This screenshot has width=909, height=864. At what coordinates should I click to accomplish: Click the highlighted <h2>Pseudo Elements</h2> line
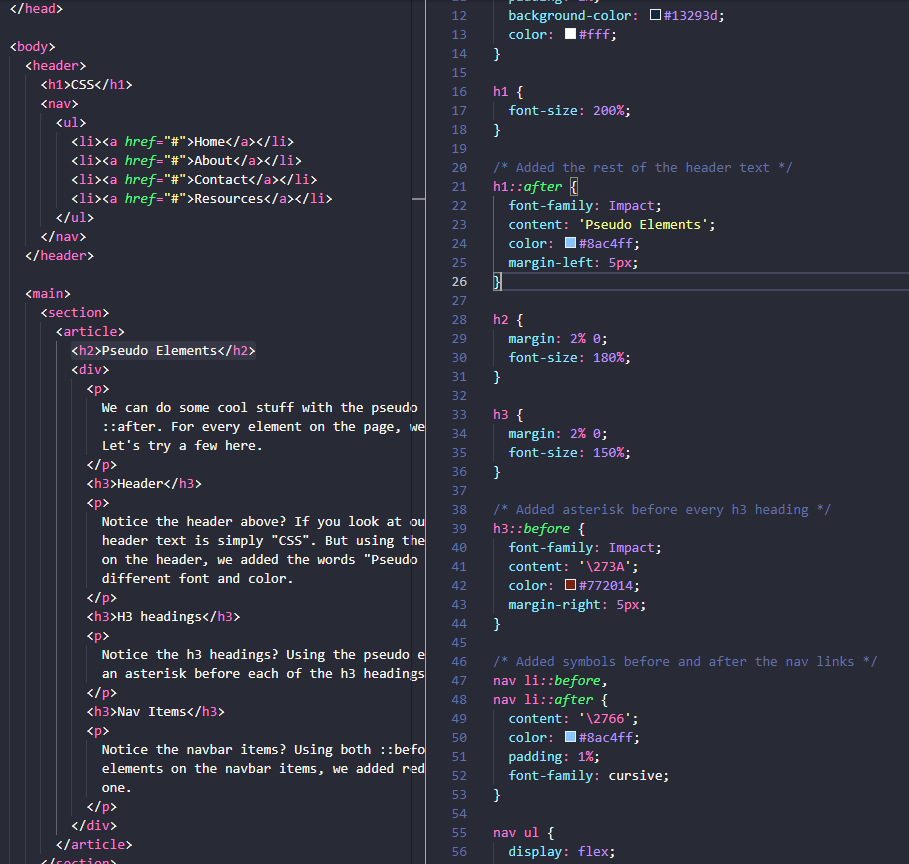(x=163, y=350)
